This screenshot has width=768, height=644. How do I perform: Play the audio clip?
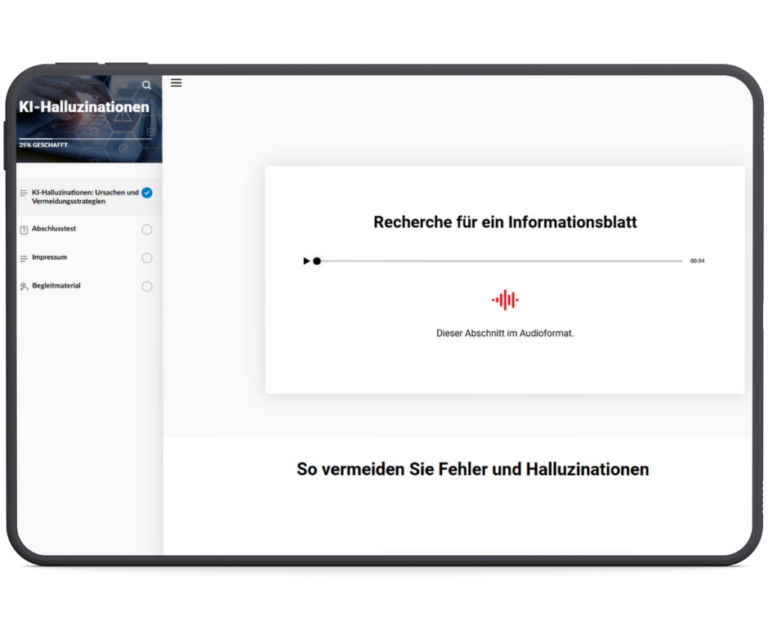[306, 261]
